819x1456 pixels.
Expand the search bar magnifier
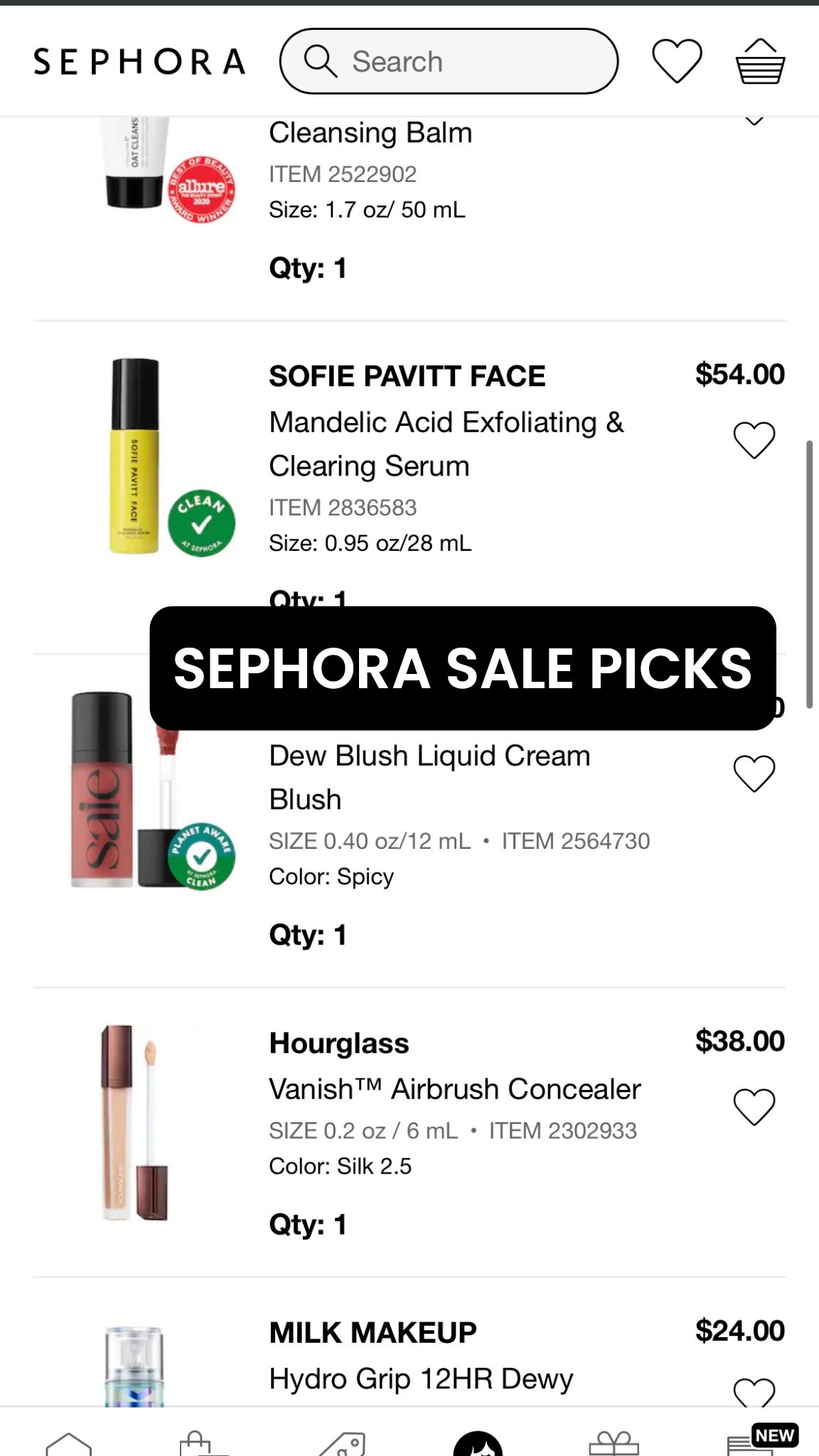click(x=319, y=62)
